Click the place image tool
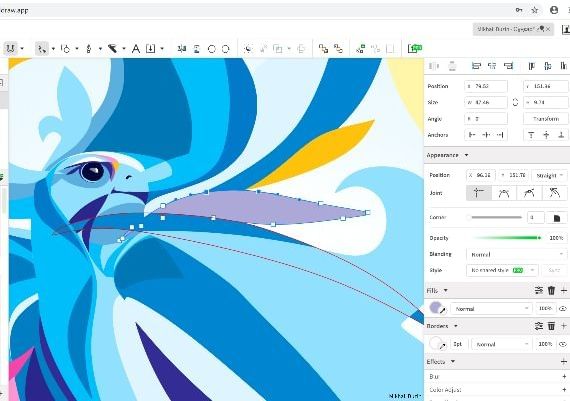This screenshot has width=570, height=401. pyautogui.click(x=150, y=48)
